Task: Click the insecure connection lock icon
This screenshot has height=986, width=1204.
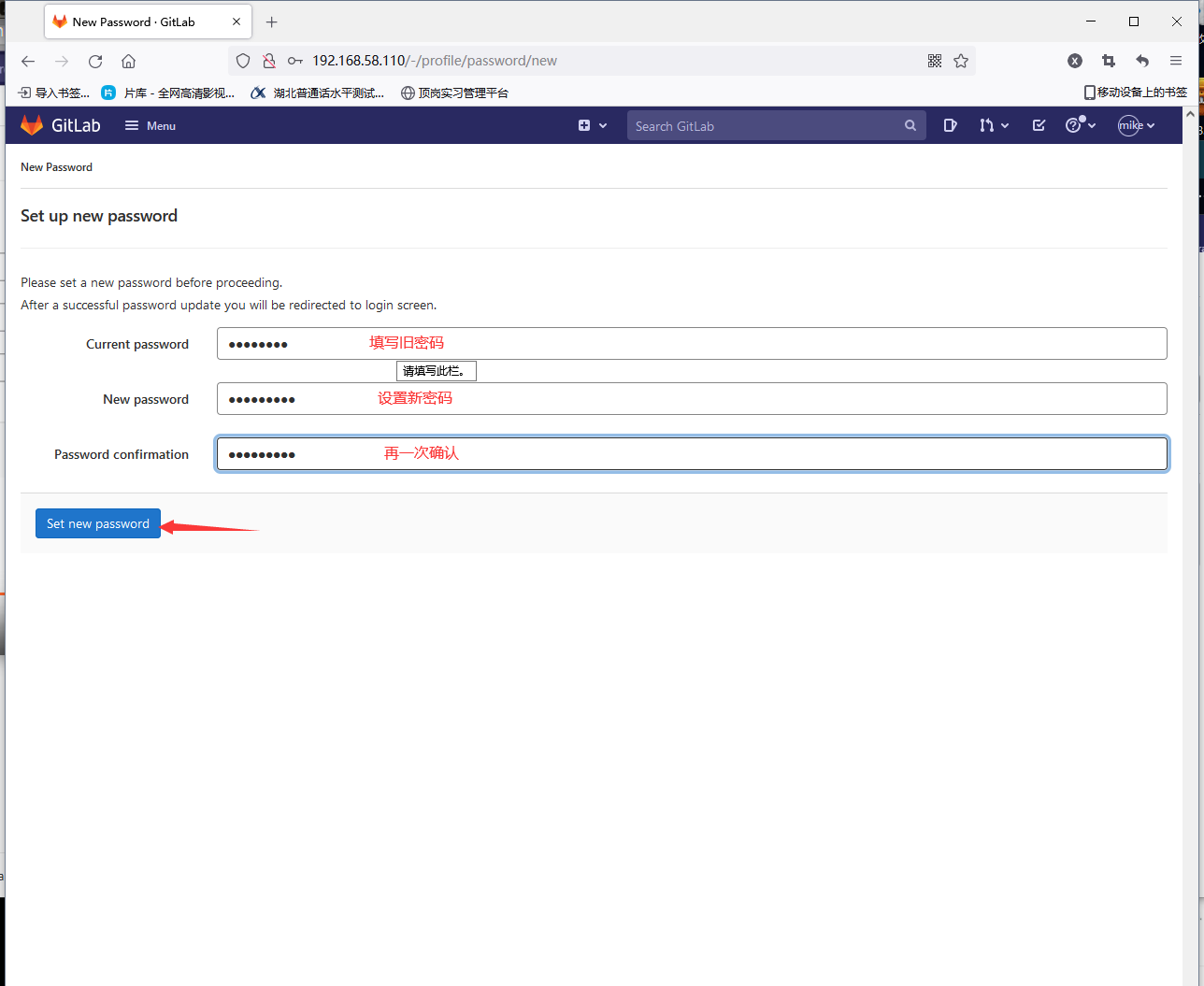Action: click(x=269, y=61)
